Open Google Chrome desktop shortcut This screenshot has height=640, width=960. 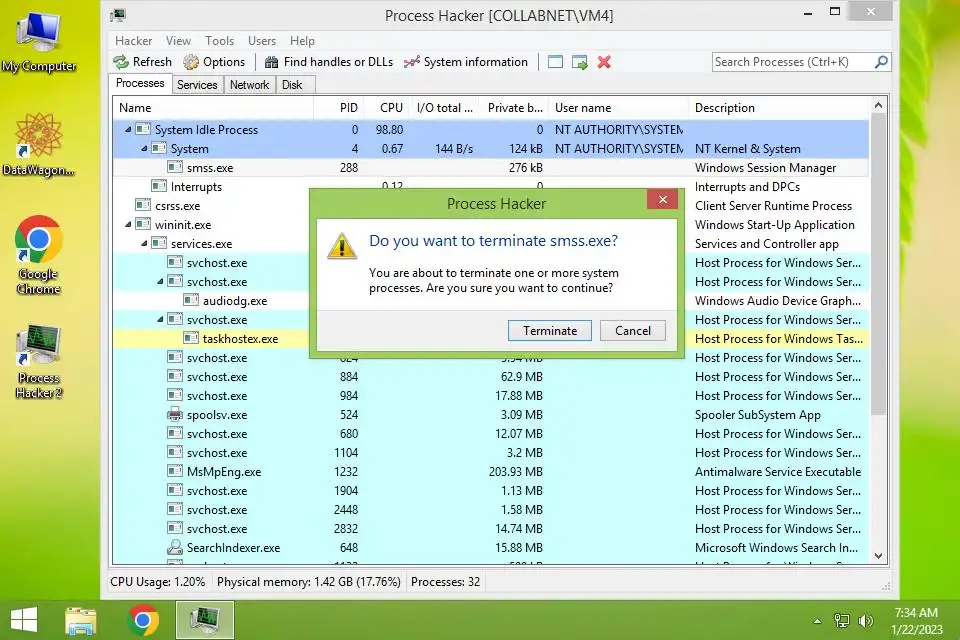click(39, 255)
